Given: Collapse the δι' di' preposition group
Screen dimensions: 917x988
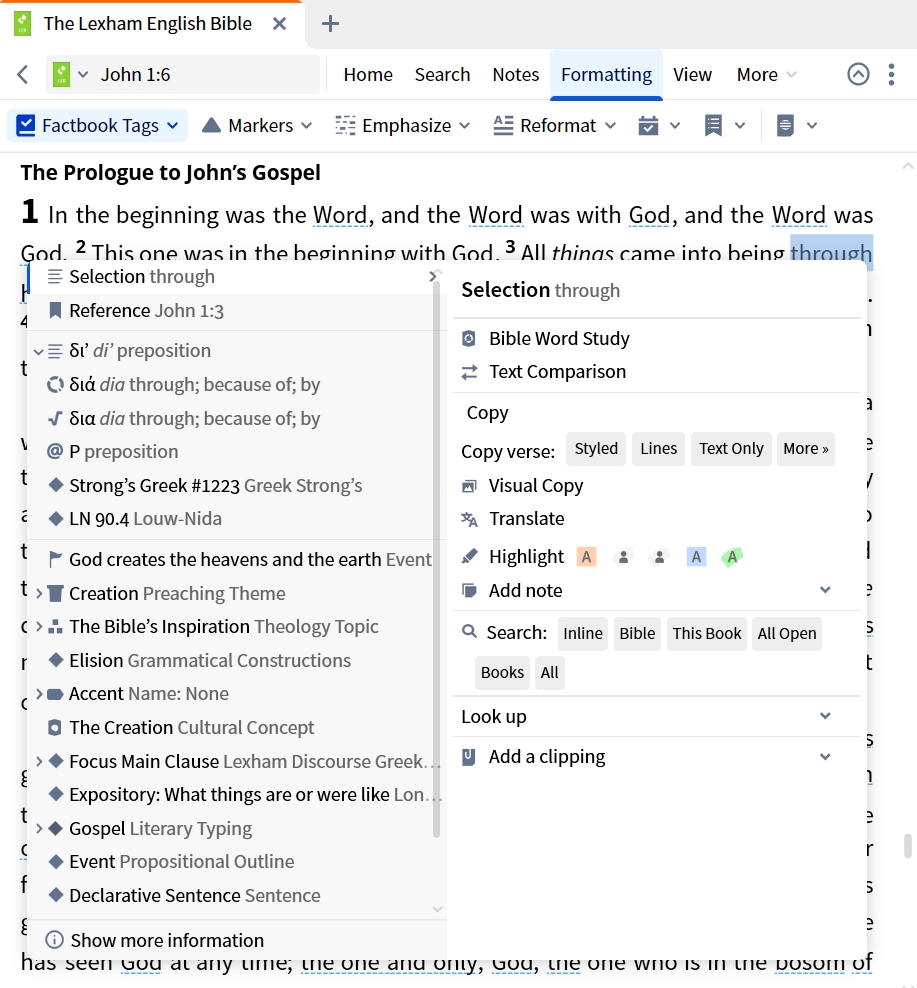Looking at the screenshot, I should (38, 351).
